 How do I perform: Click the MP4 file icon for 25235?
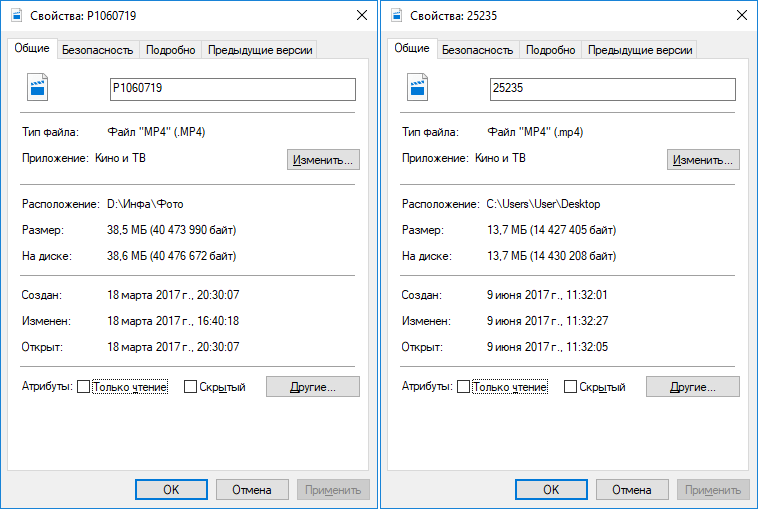point(417,87)
